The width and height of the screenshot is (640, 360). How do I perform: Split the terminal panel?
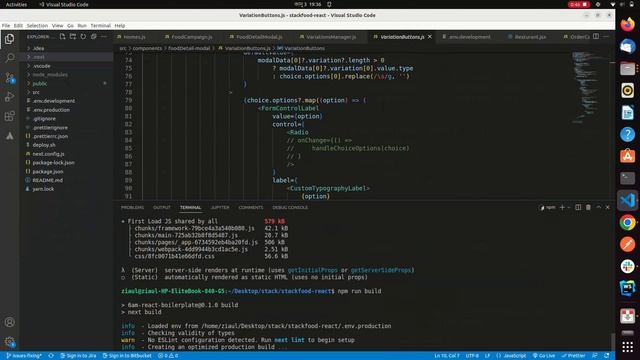pyautogui.click(x=578, y=207)
